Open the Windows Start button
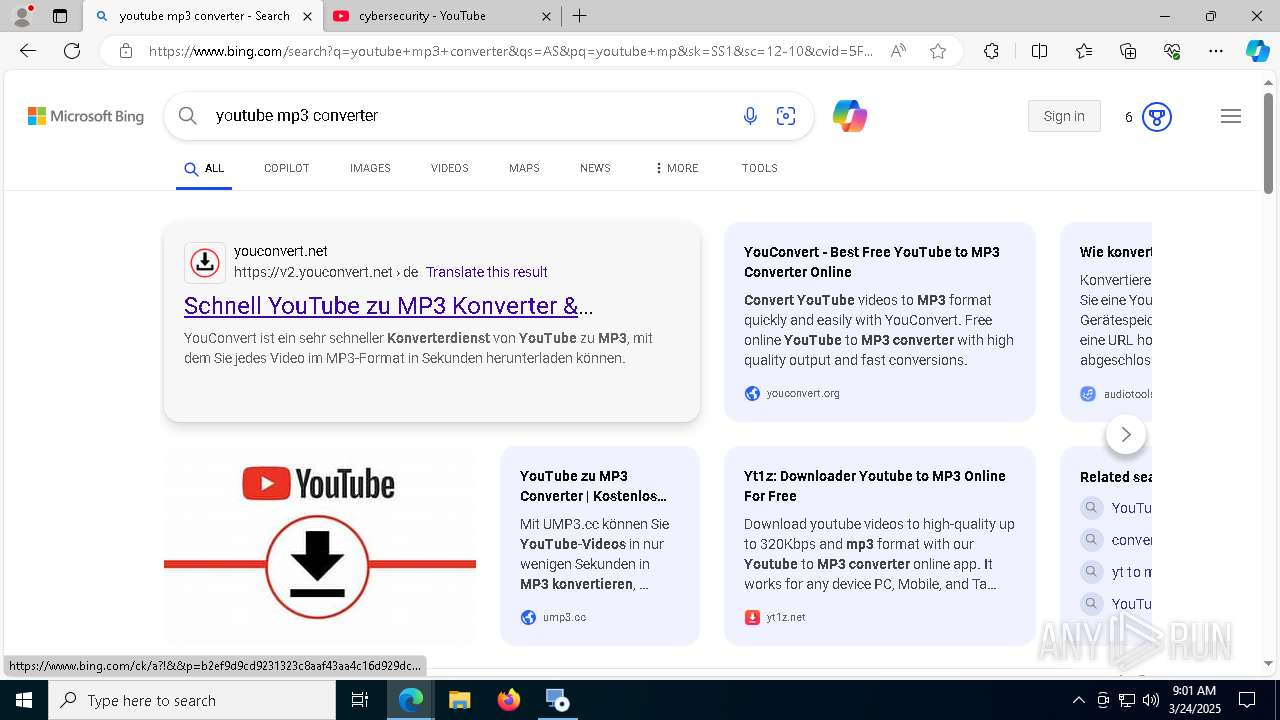Viewport: 1280px width, 720px height. click(x=24, y=700)
